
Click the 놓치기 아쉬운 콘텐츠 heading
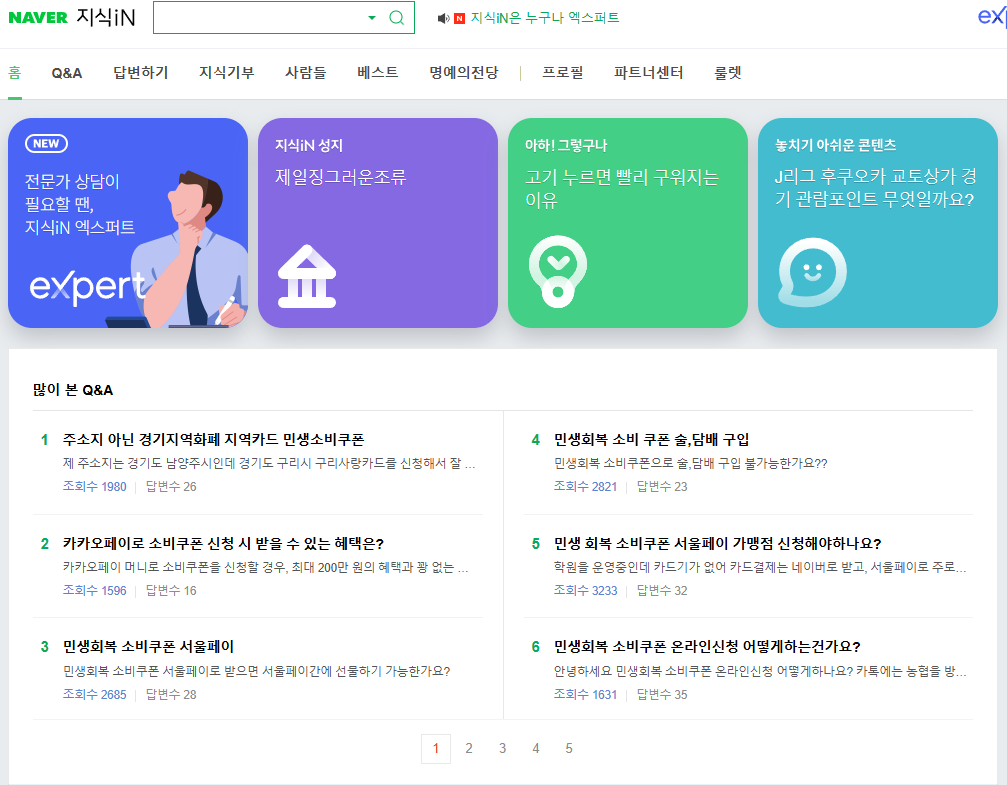point(836,145)
